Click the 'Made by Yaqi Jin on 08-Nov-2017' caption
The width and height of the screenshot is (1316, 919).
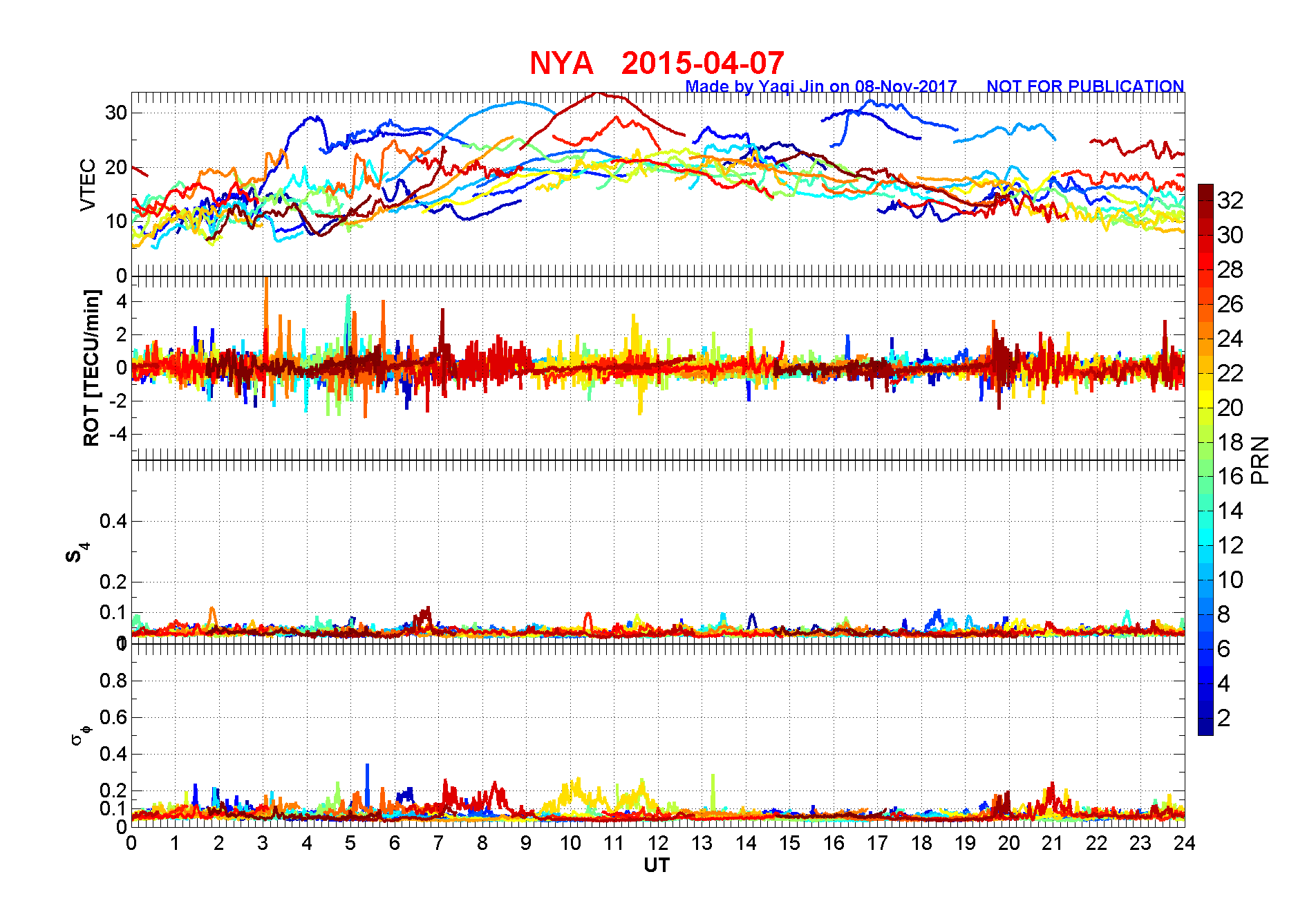tap(821, 86)
